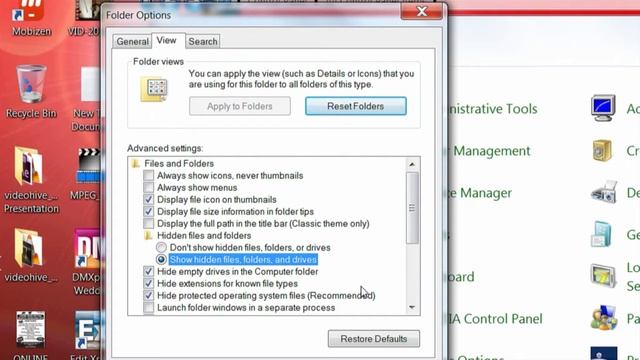Image resolution: width=640 pixels, height=360 pixels.
Task: Click the Files and Folders tree label
Action: (179, 164)
